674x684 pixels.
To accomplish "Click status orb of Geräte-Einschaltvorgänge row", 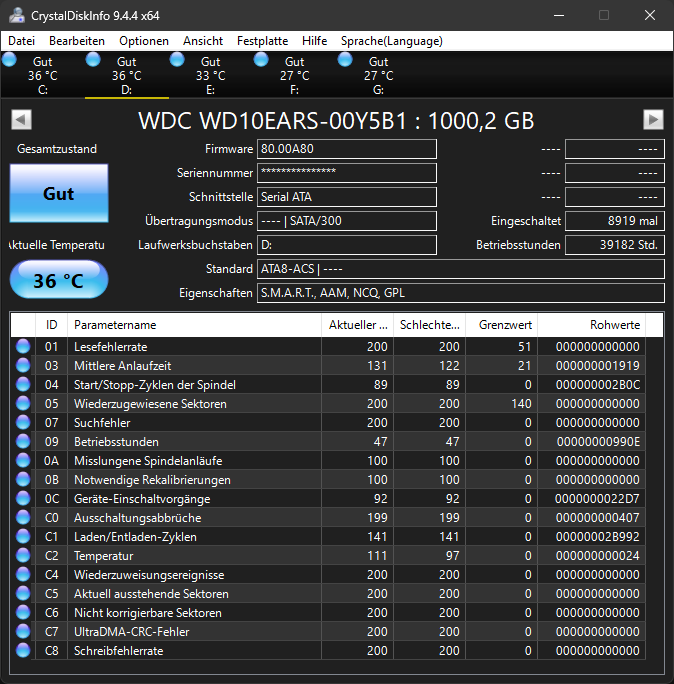I will coord(23,498).
